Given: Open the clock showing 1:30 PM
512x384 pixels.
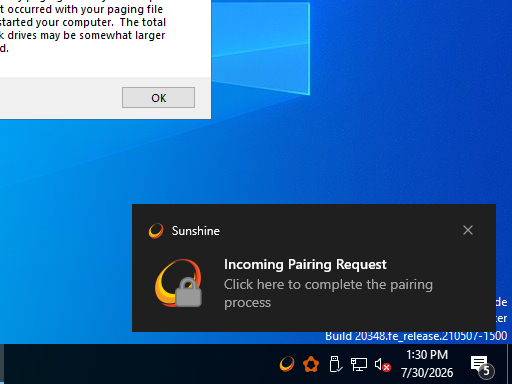Looking at the screenshot, I should point(427,364).
